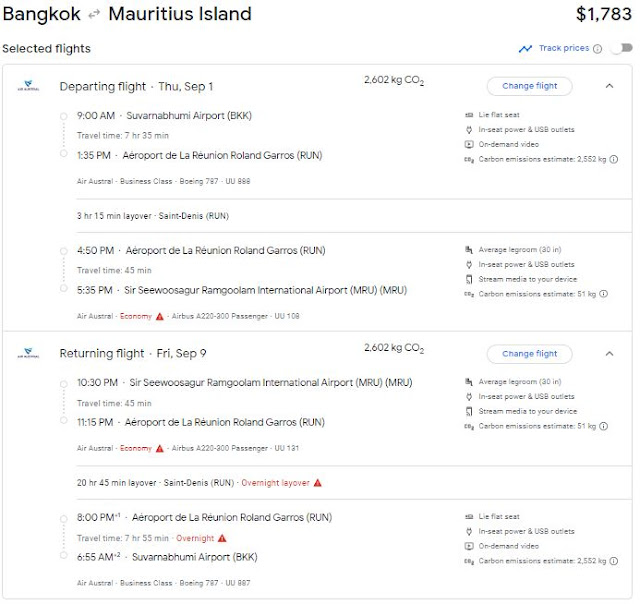Click Mauritius Island in the title
The height and width of the screenshot is (604, 640).
coord(180,14)
